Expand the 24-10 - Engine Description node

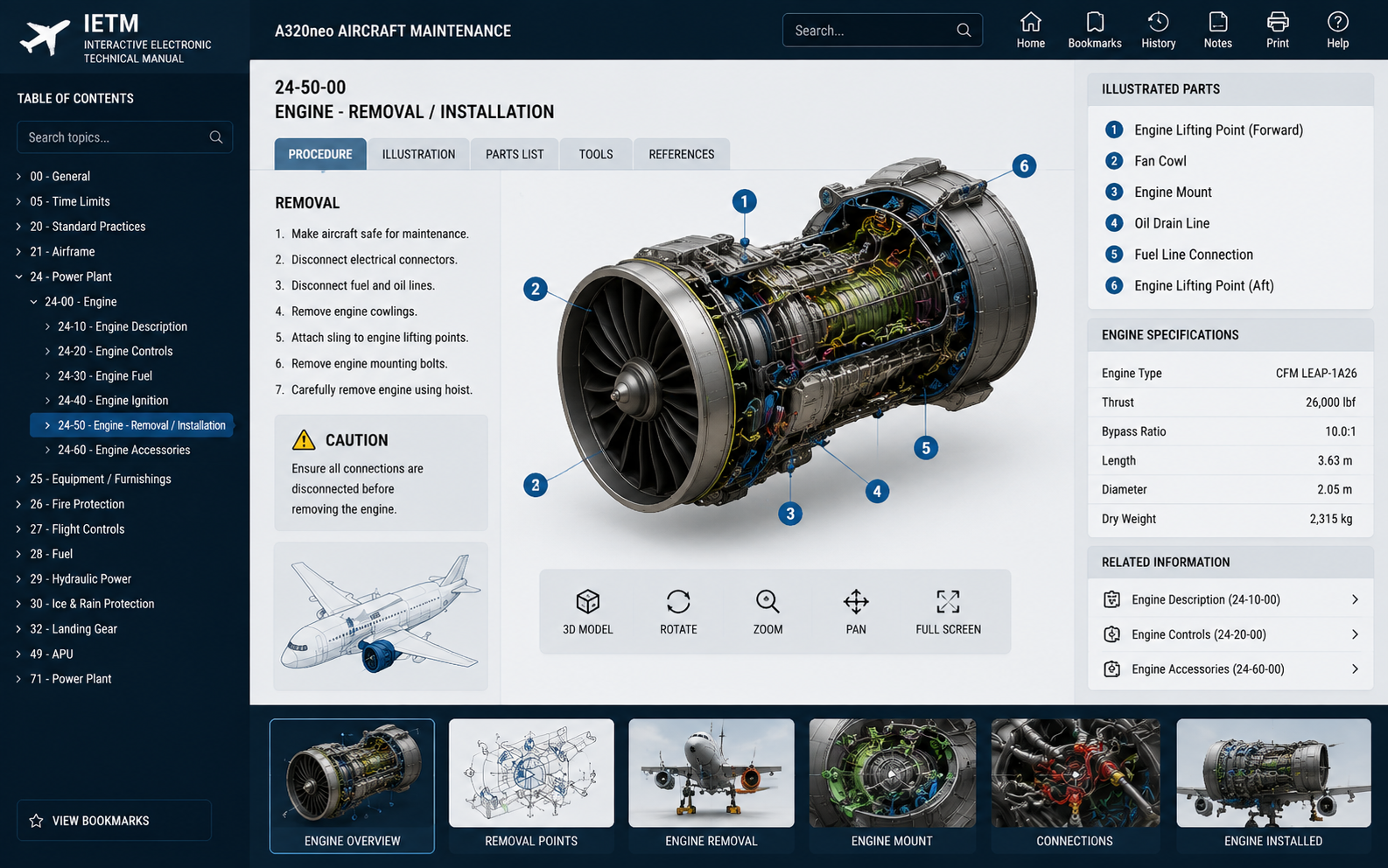pyautogui.click(x=47, y=326)
